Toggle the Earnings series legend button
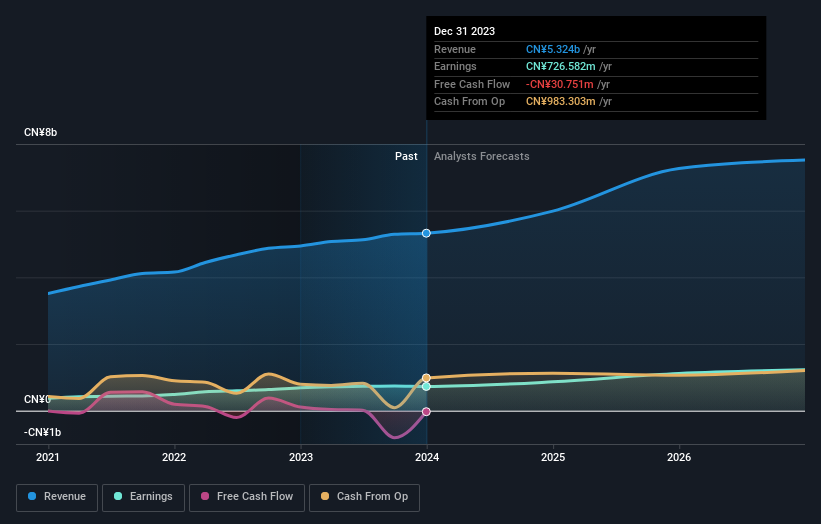 click(143, 497)
